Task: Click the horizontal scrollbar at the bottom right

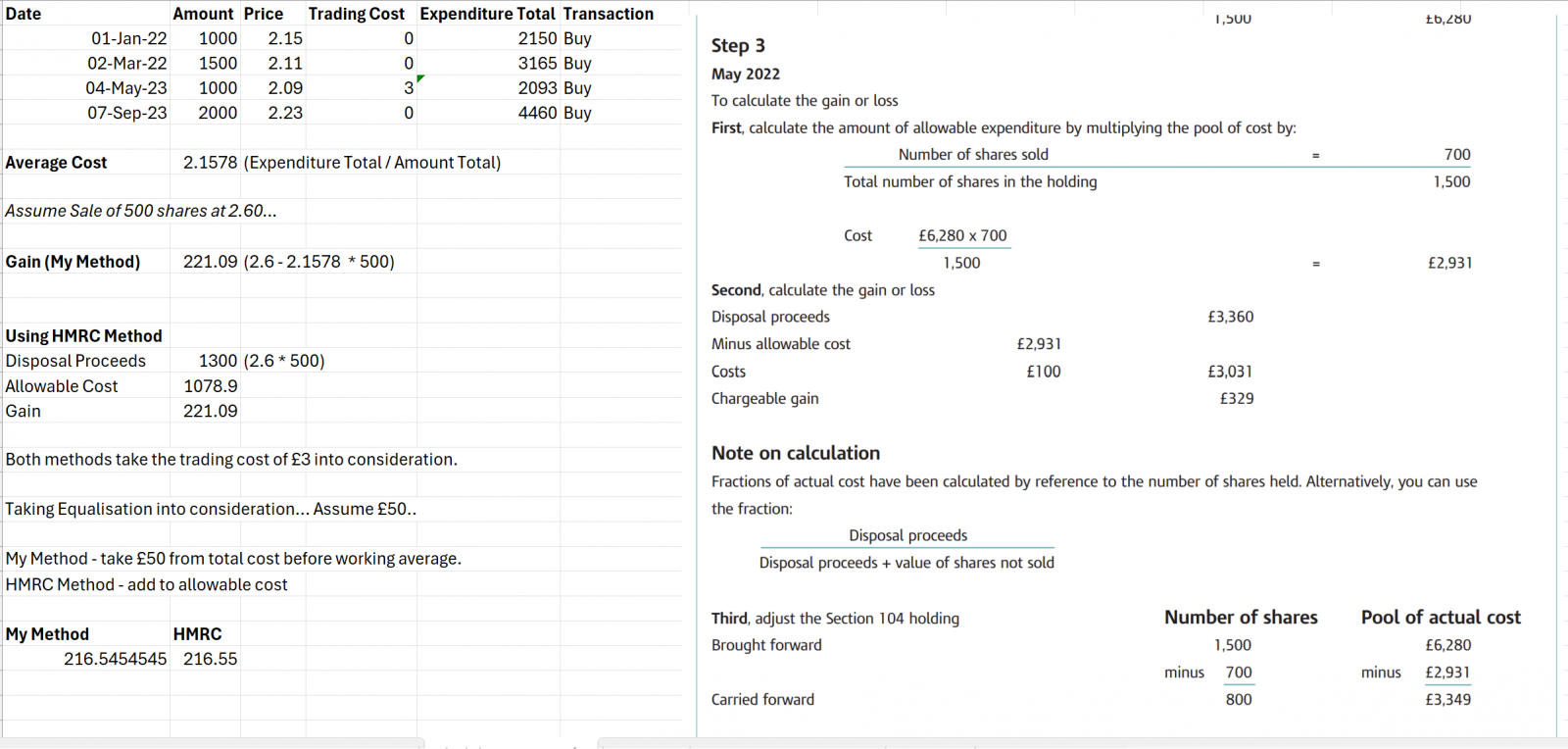Action: pyautogui.click(x=1078, y=743)
